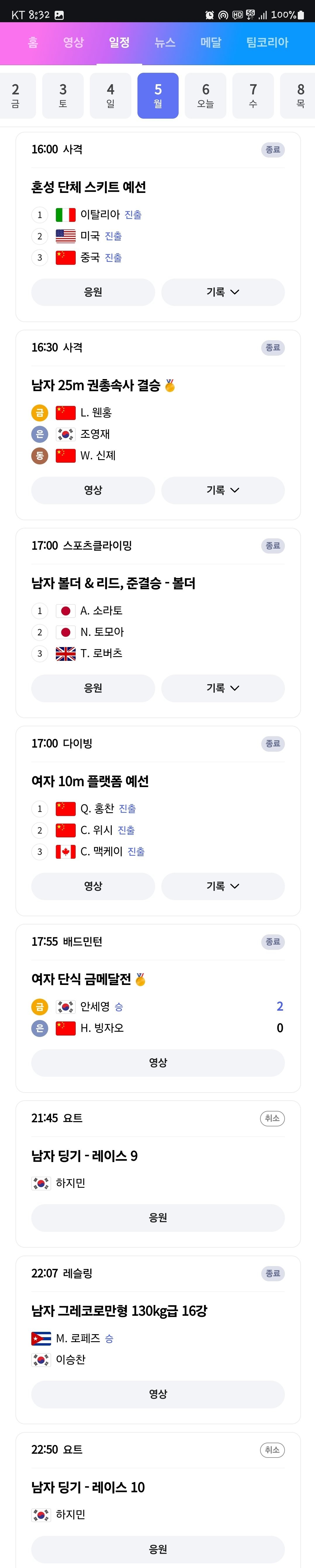
Task: Select date 6 오늘 in date strip
Action: pyautogui.click(x=205, y=96)
